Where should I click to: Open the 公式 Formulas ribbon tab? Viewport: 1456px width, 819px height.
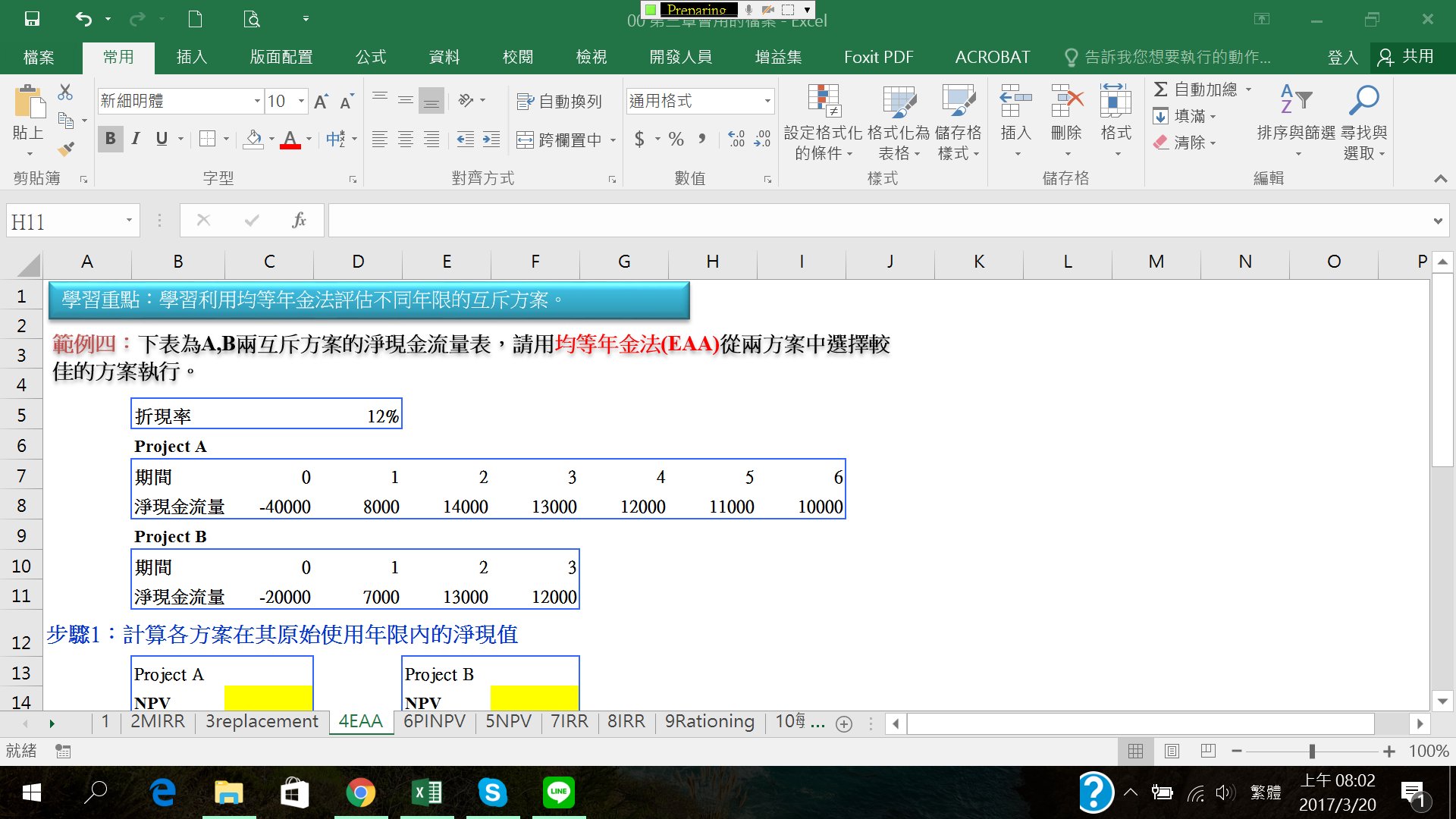point(371,57)
